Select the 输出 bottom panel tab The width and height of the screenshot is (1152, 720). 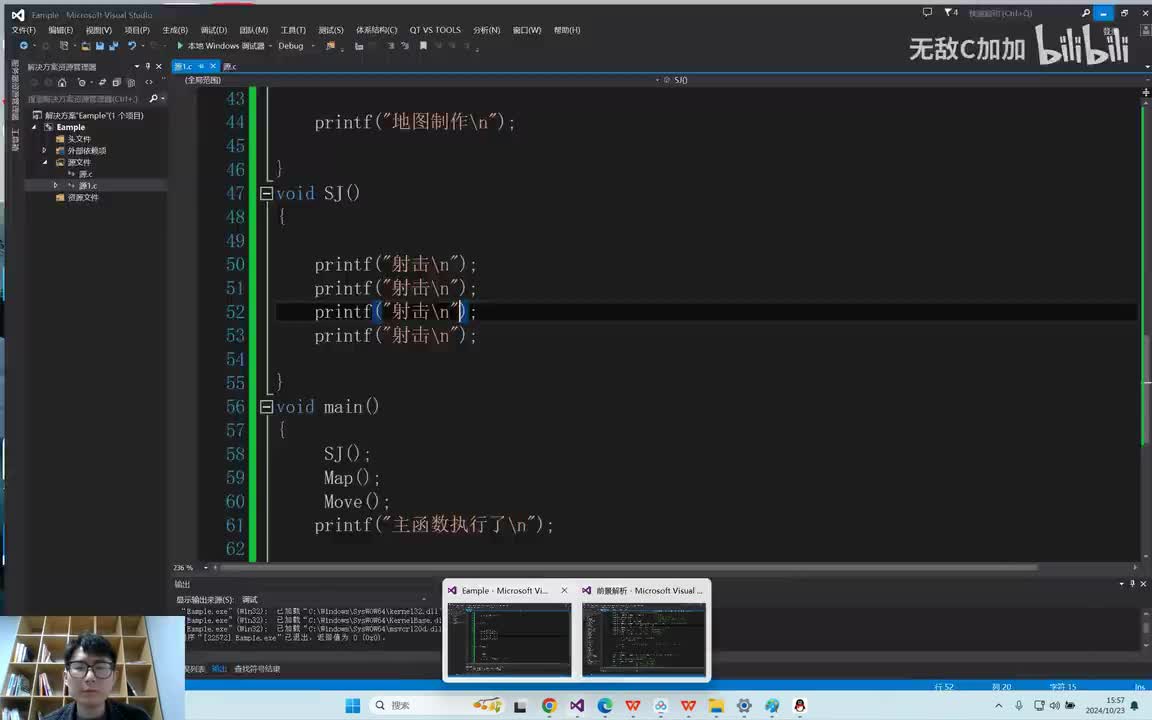[219, 669]
